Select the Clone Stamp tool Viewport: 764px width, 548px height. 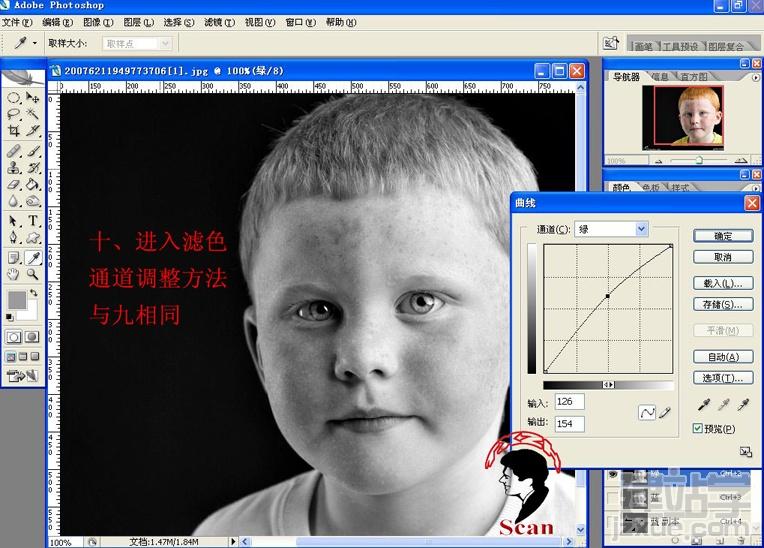[x=14, y=168]
